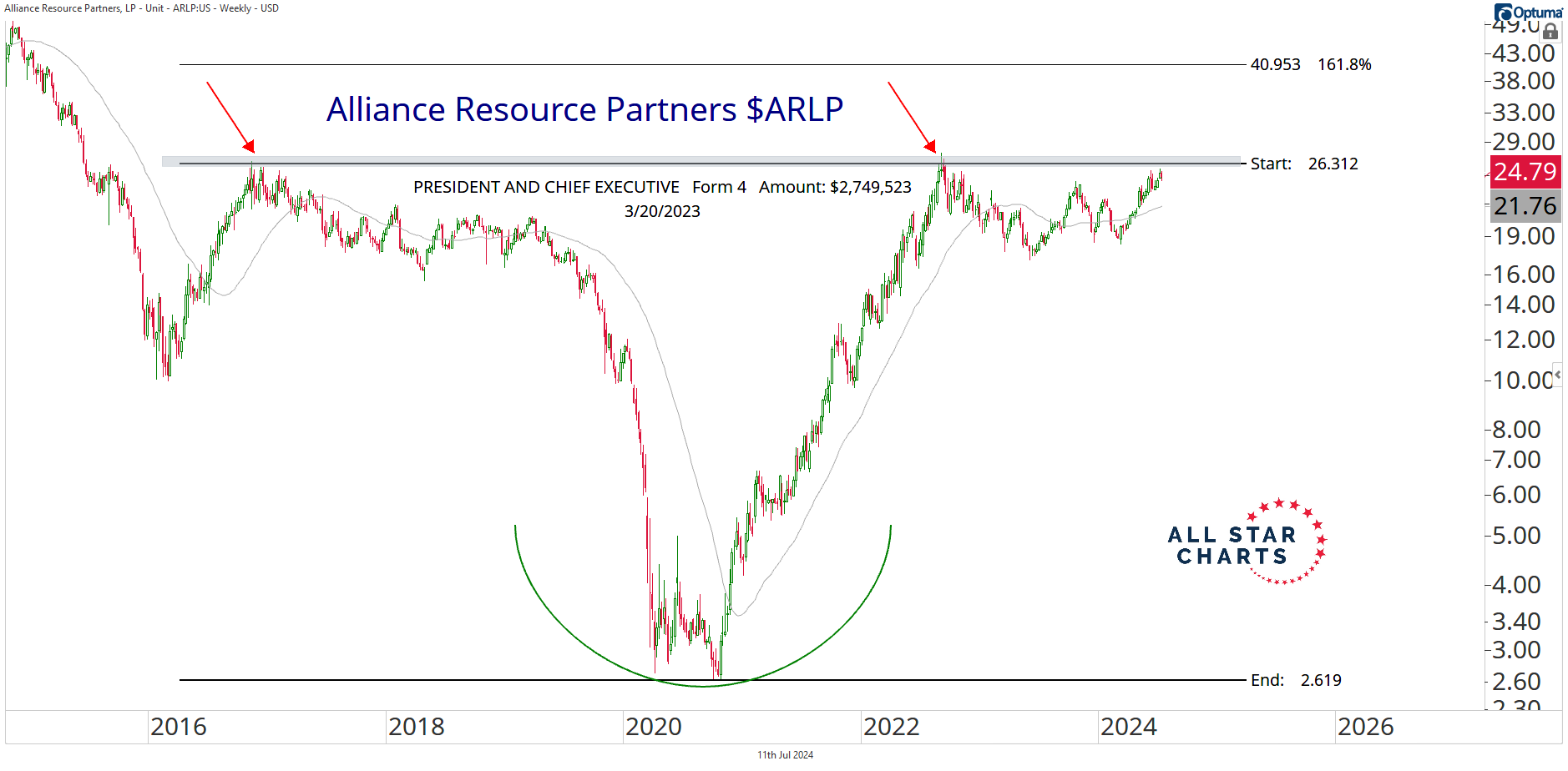The height and width of the screenshot is (771, 1568).
Task: Click the 10.00 price axis label
Action: pos(1523,380)
